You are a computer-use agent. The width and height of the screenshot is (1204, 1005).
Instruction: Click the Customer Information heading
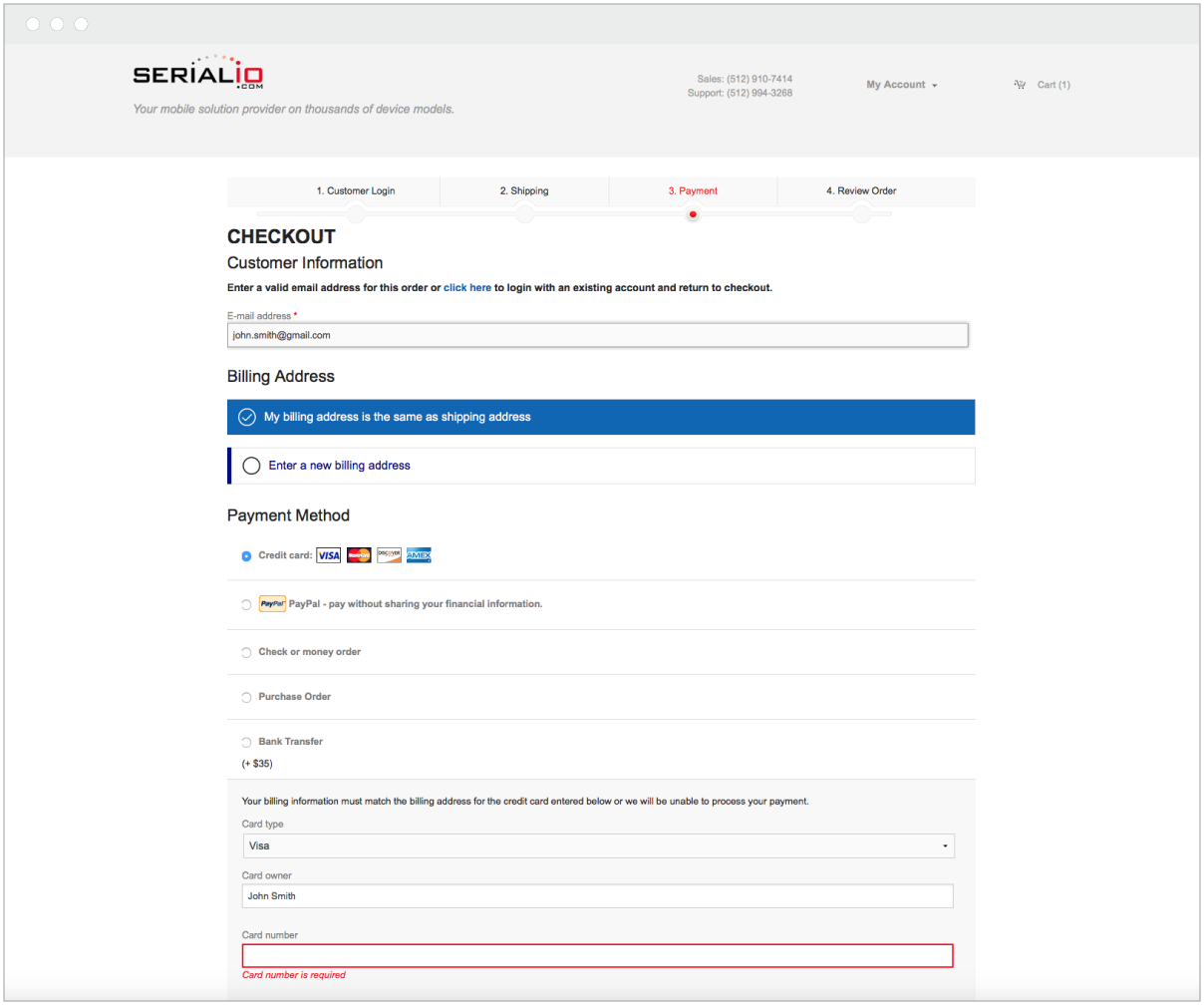305,263
